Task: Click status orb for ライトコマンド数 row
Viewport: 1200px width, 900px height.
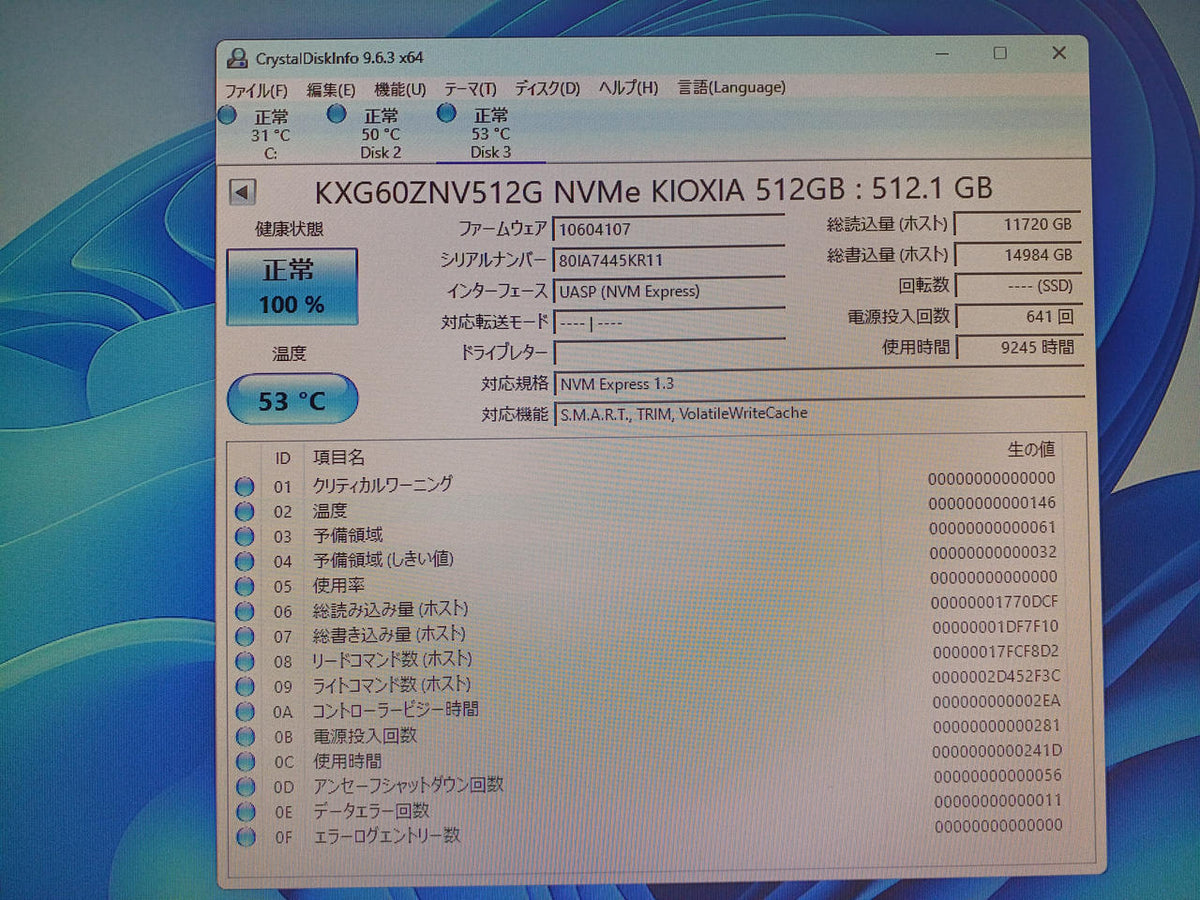Action: pyautogui.click(x=245, y=687)
